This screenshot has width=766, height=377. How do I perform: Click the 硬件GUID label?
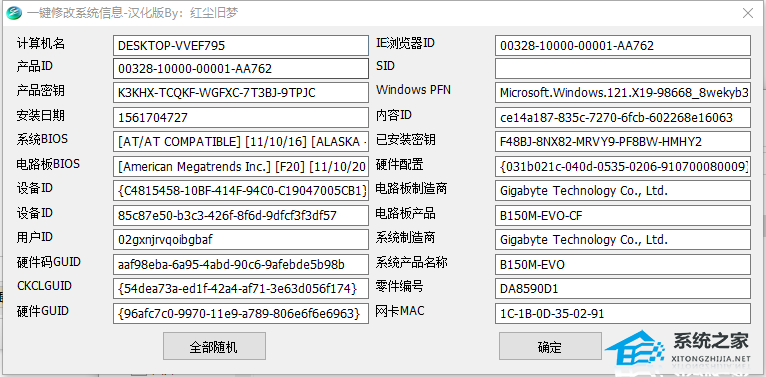(x=43, y=311)
